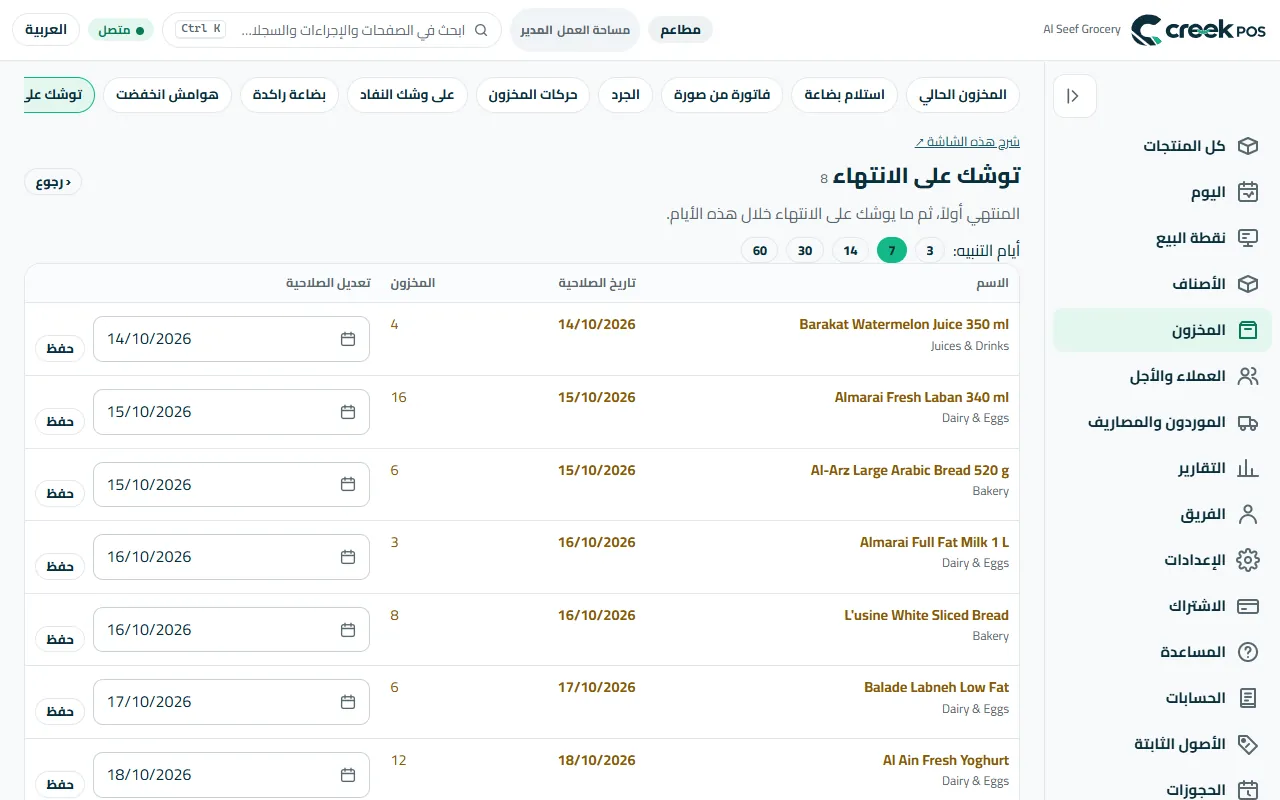1280x800 pixels.
Task: Open calendar picker for Al-Arz Arabic Bread row
Action: [348, 484]
